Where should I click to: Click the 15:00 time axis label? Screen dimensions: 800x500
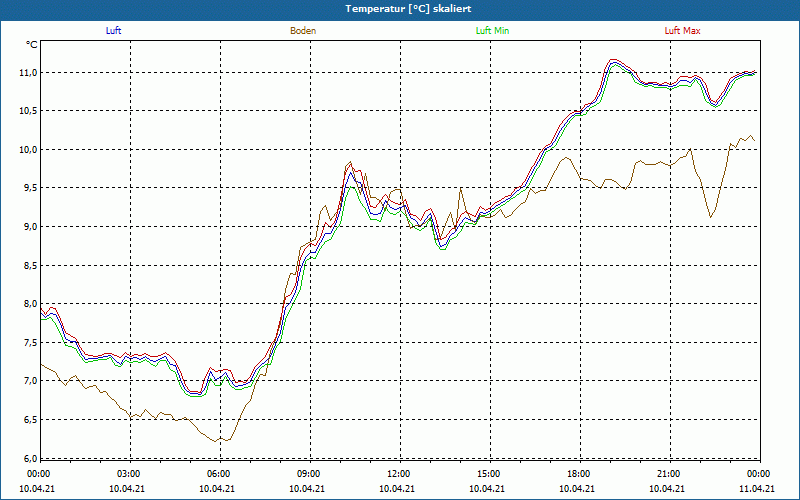click(x=487, y=474)
